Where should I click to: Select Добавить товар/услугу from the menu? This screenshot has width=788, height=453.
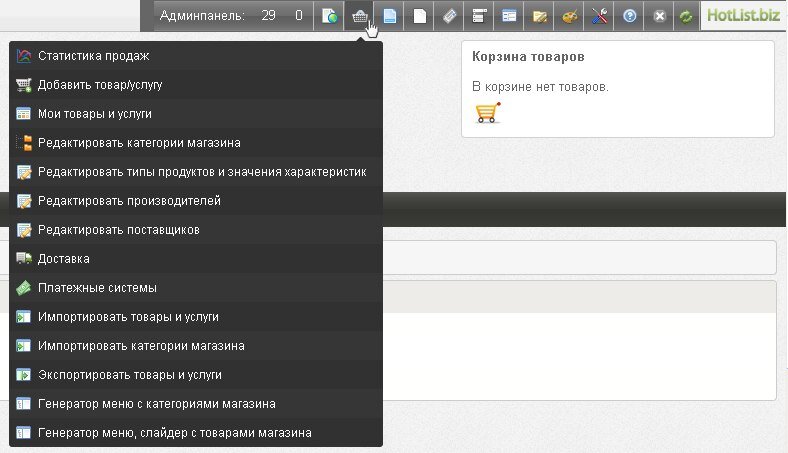click(100, 85)
